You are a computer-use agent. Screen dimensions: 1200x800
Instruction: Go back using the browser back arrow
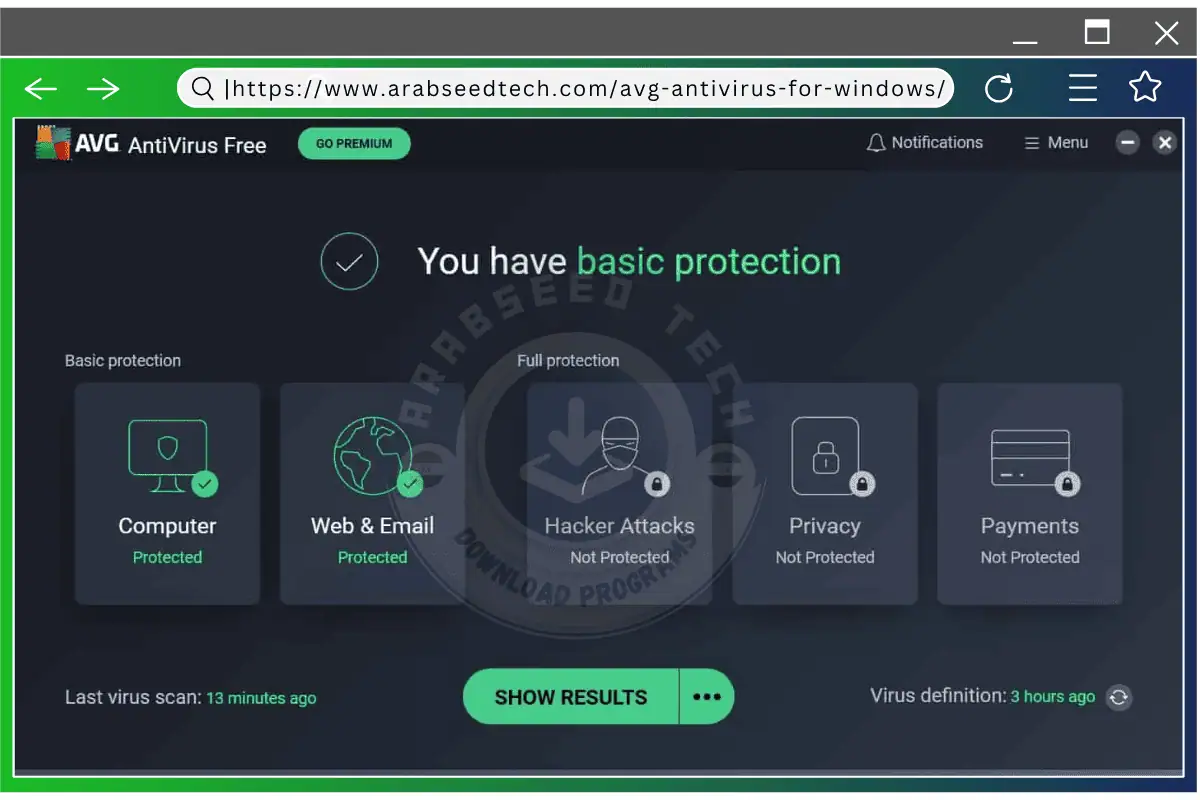click(41, 89)
